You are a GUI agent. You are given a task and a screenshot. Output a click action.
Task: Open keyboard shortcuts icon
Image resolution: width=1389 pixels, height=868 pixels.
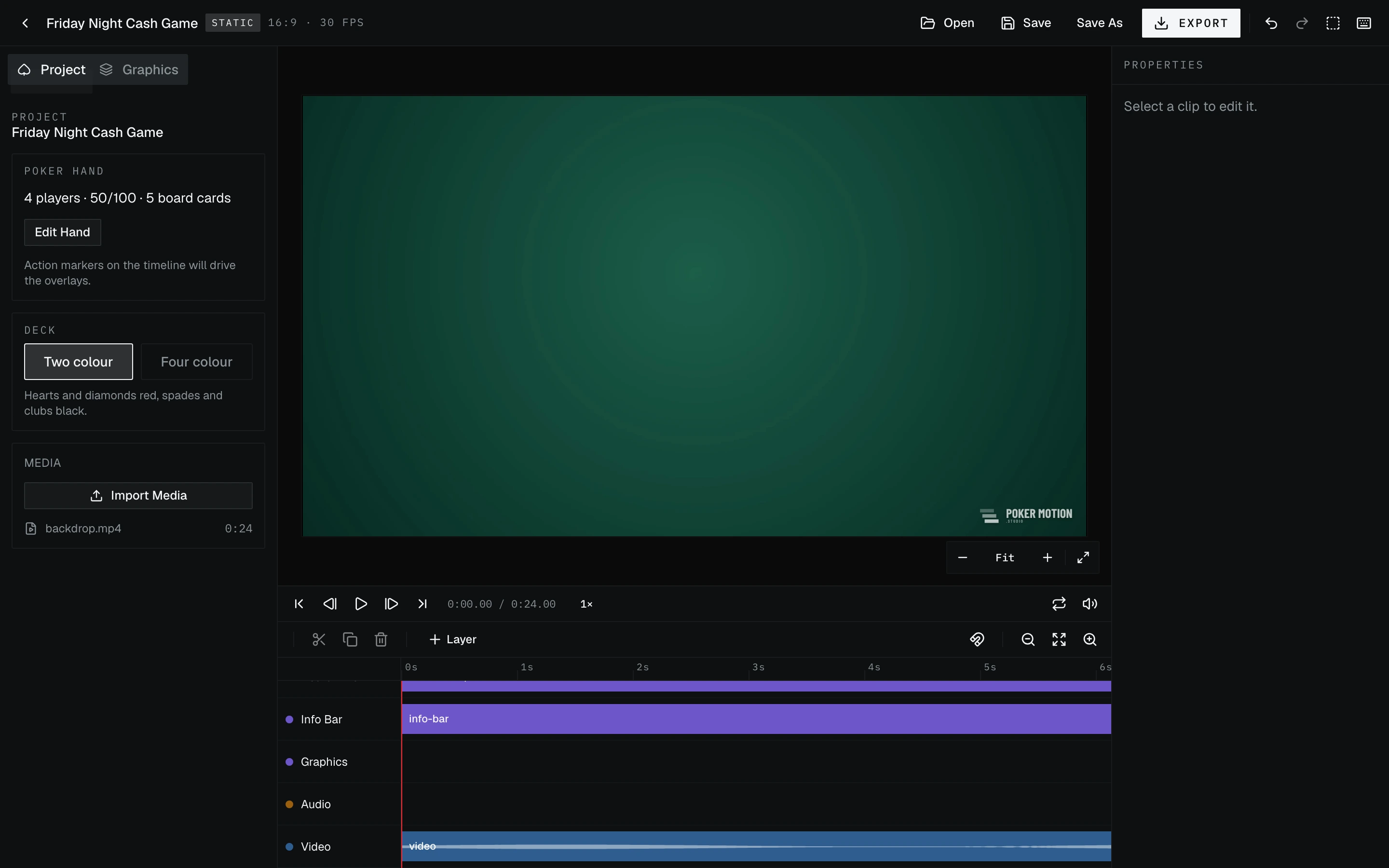(x=1364, y=23)
